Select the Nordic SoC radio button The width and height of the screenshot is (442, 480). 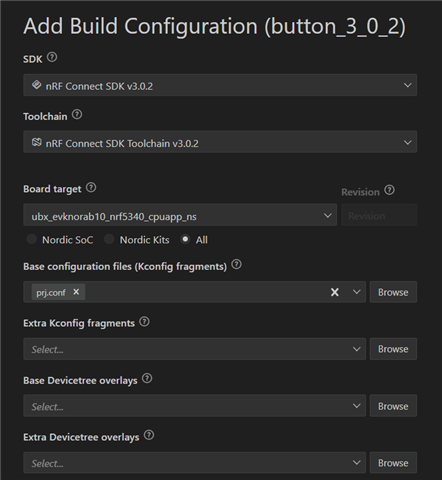[x=32, y=239]
